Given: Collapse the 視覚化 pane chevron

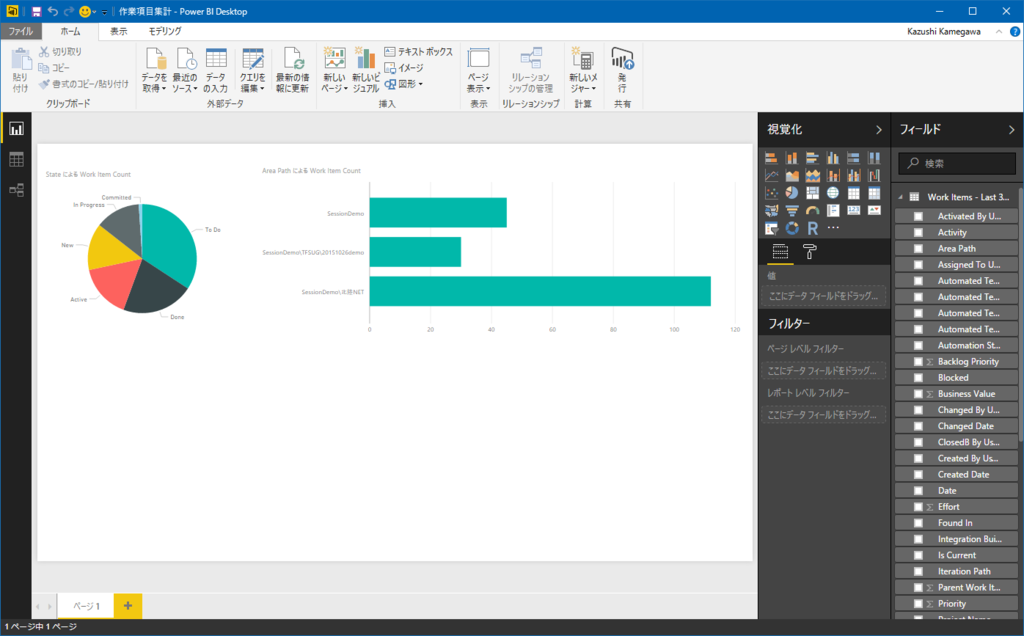Looking at the screenshot, I should [878, 130].
